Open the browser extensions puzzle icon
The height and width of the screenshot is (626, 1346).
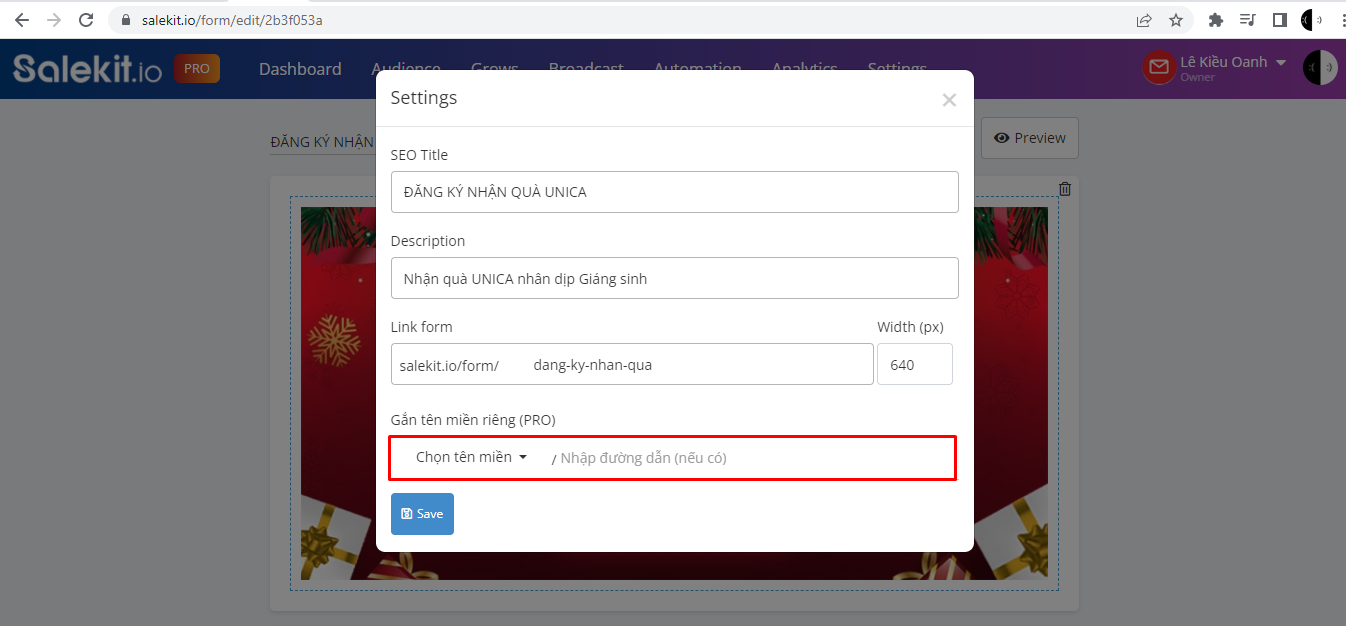(1216, 20)
